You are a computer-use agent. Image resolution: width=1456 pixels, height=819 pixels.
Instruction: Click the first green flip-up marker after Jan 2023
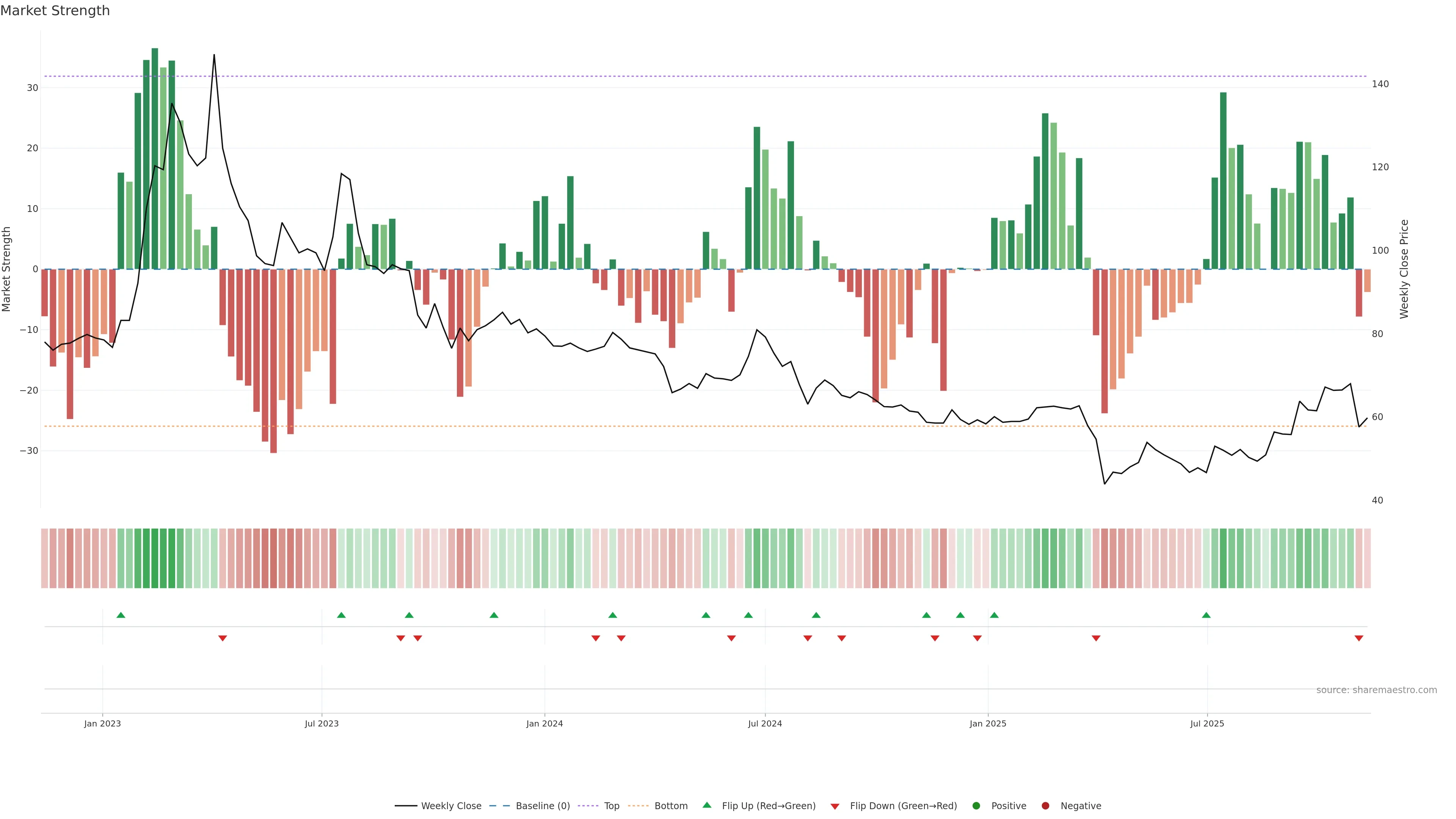pyautogui.click(x=121, y=615)
